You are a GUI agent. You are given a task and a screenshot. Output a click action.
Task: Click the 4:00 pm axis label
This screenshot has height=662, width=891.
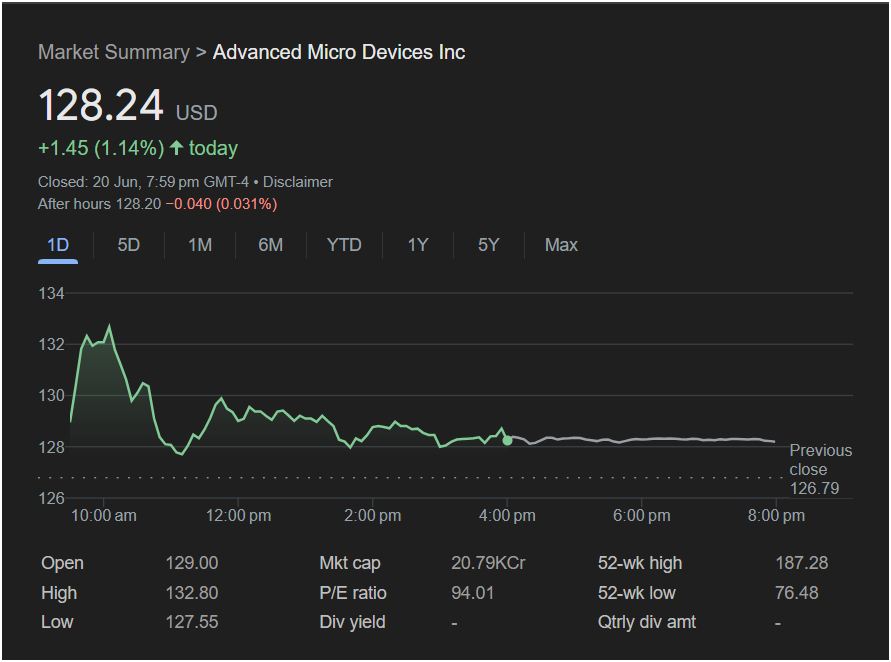(507, 516)
